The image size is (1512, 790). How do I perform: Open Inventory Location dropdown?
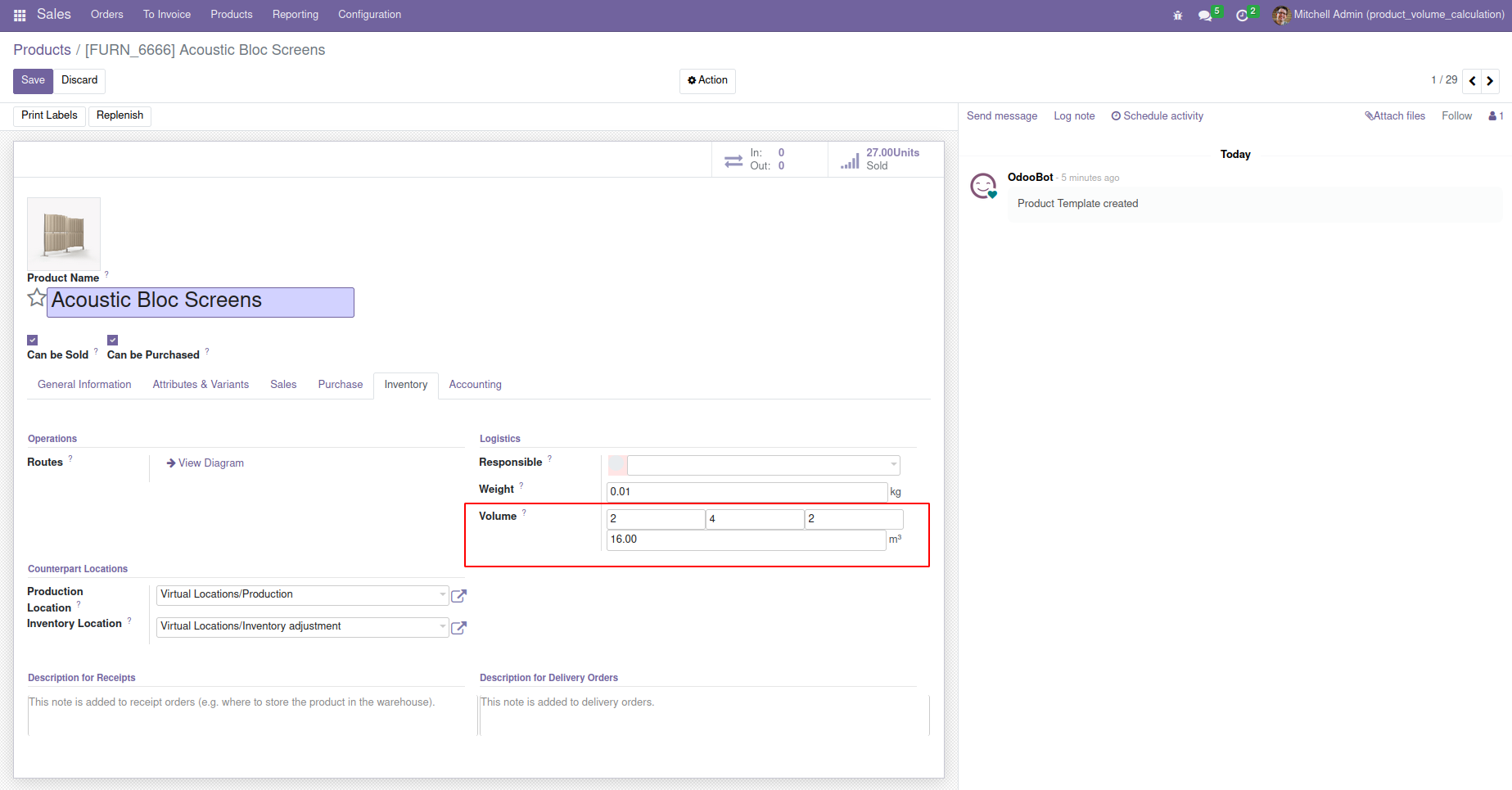(303, 627)
